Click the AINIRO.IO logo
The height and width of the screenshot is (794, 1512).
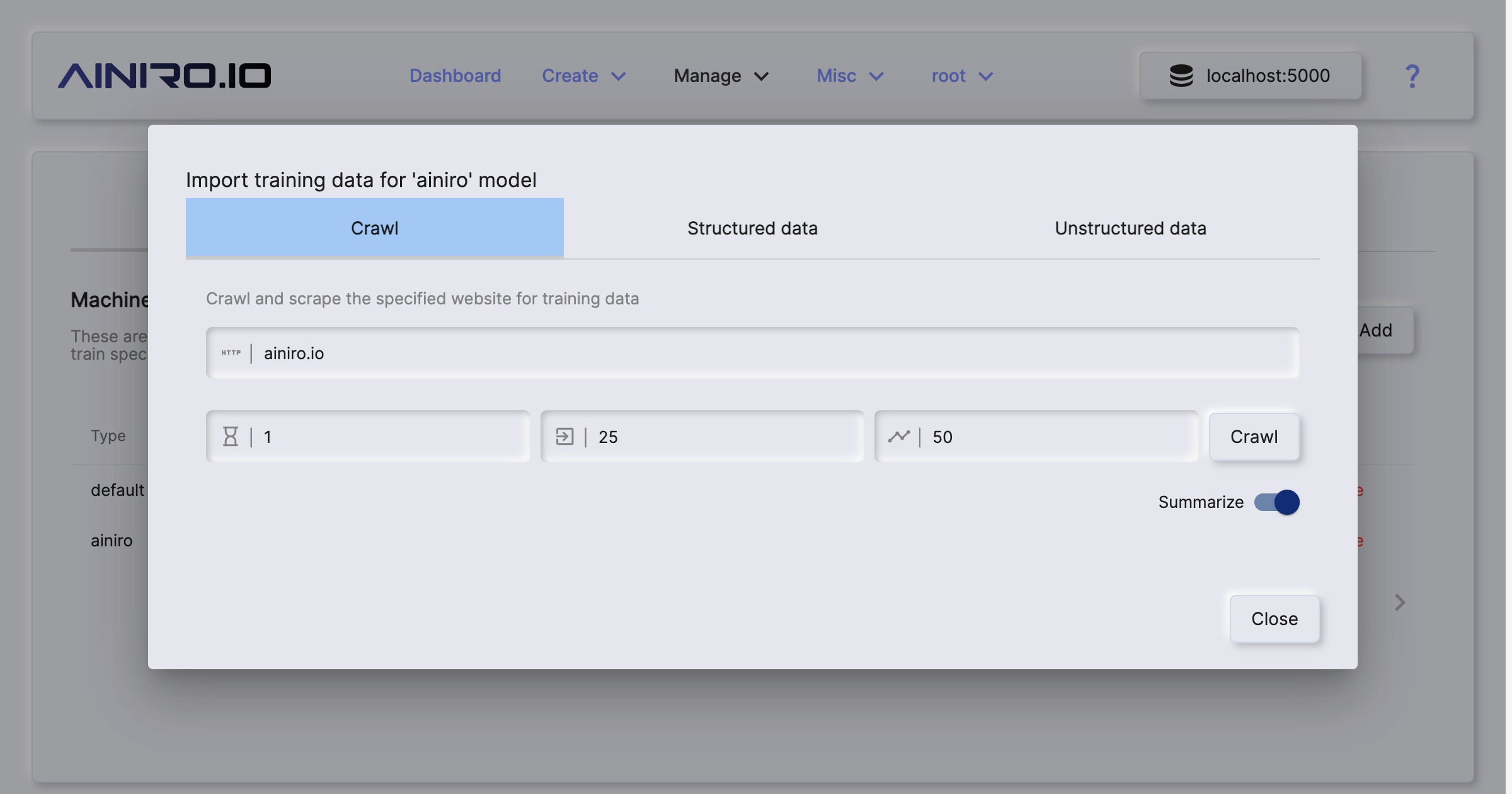coord(164,76)
